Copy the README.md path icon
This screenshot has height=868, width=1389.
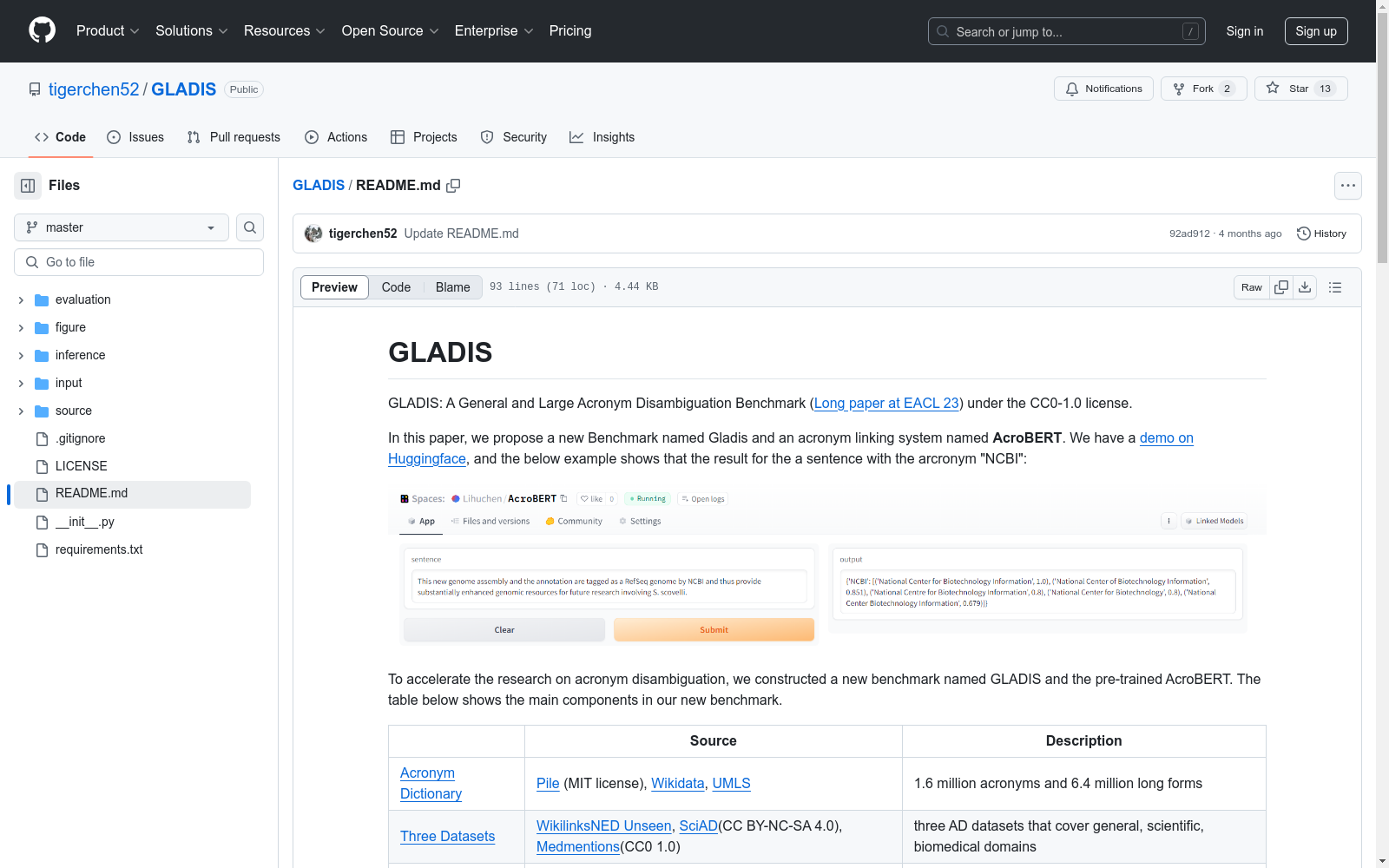pos(453,186)
